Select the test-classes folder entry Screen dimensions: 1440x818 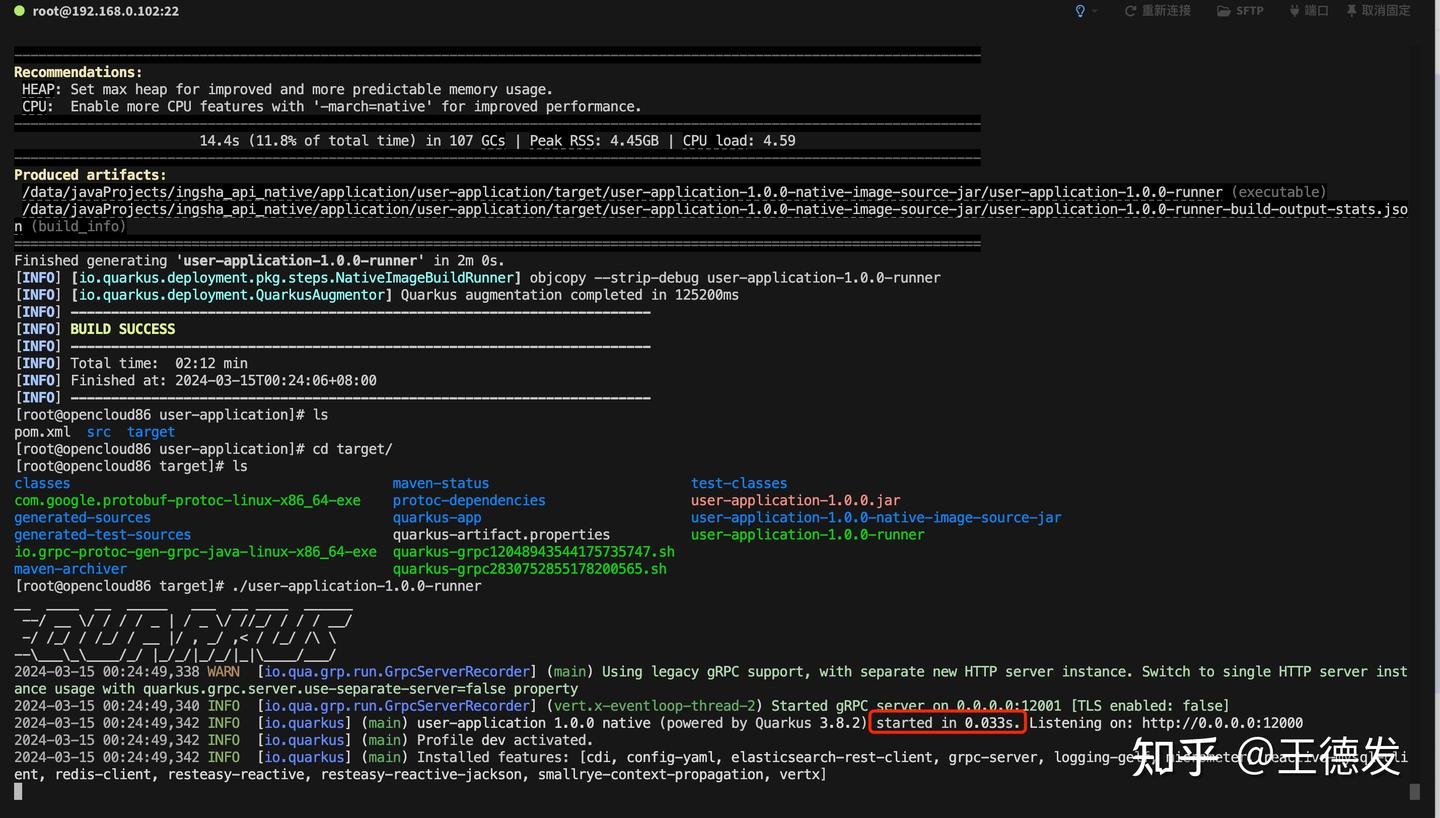(738, 483)
